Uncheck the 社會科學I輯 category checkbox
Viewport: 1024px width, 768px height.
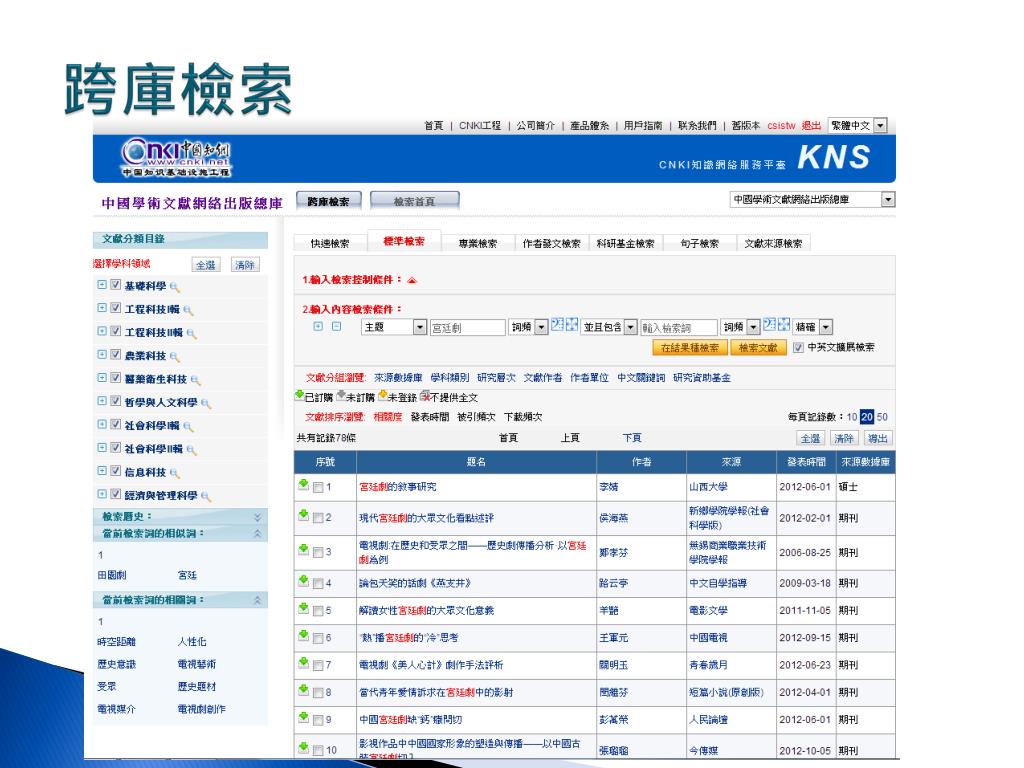(x=116, y=424)
